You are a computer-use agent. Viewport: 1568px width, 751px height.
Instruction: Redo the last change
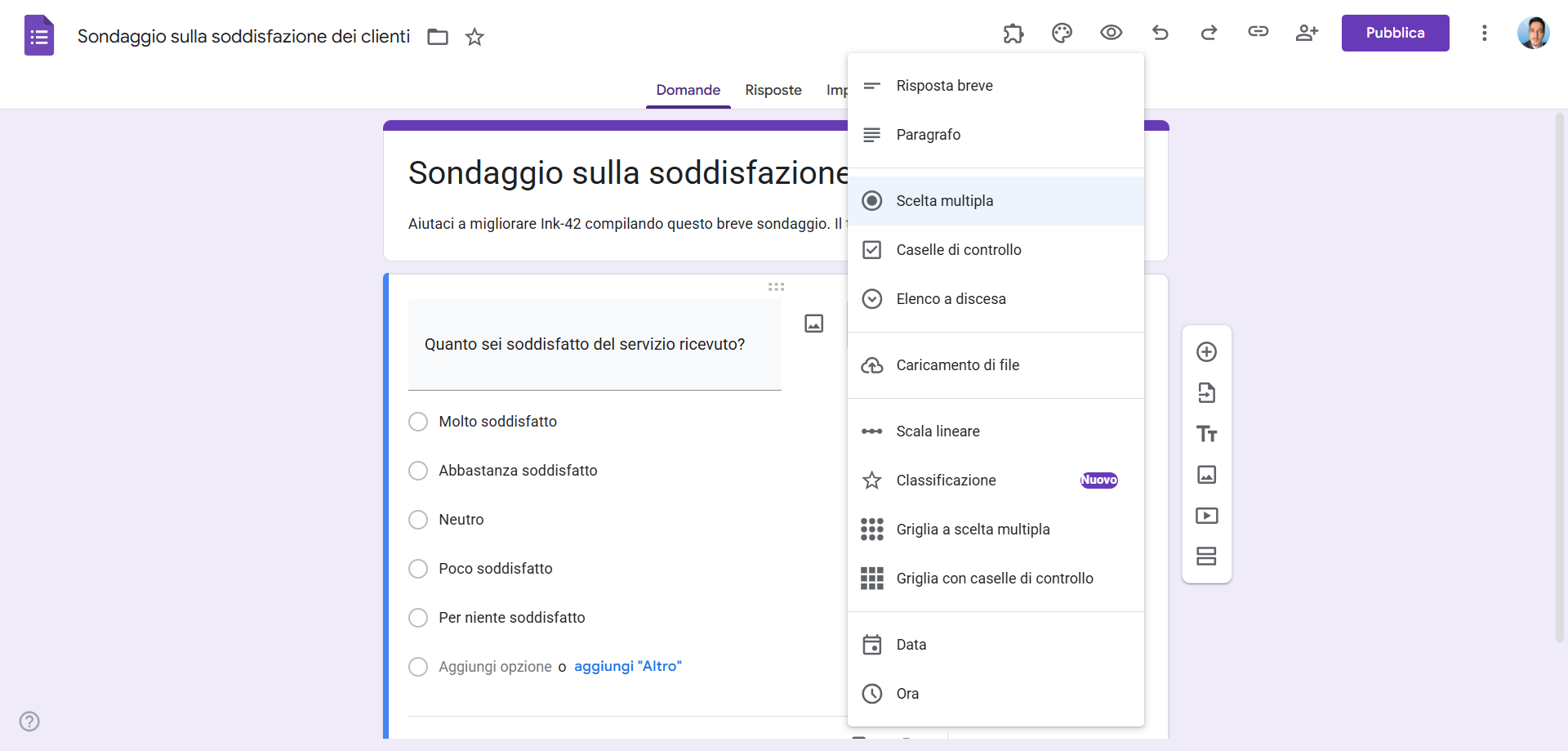point(1209,34)
